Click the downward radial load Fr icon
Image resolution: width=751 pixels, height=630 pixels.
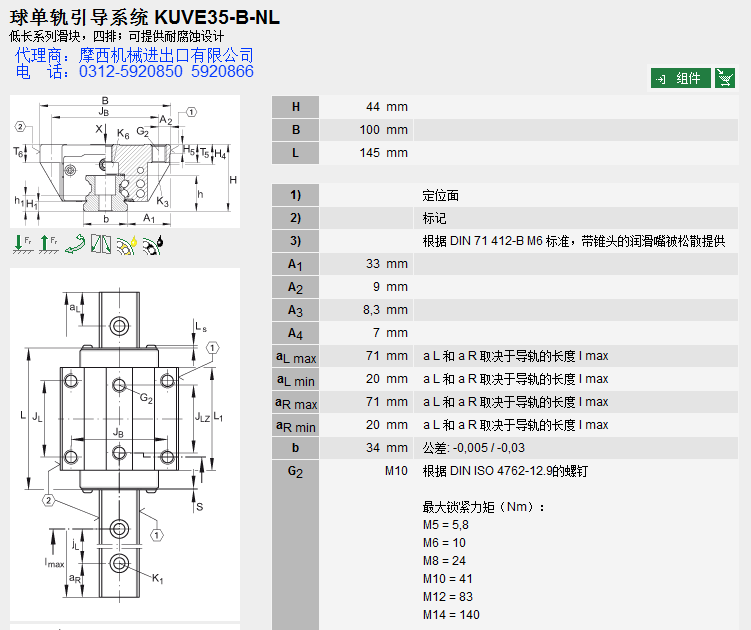pyautogui.click(x=22, y=243)
